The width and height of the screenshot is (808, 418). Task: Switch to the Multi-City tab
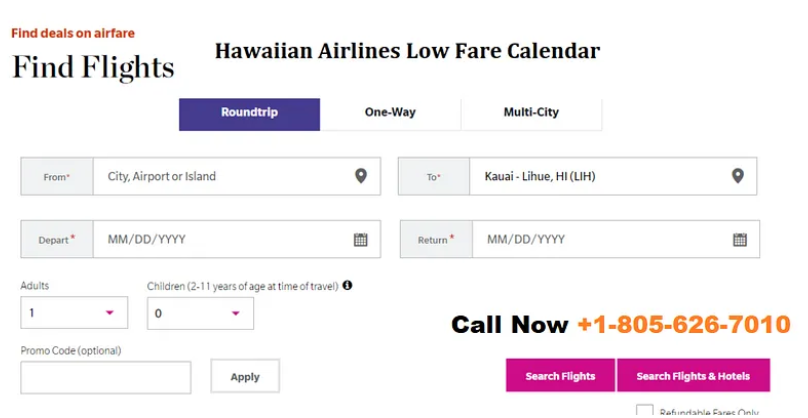(531, 114)
